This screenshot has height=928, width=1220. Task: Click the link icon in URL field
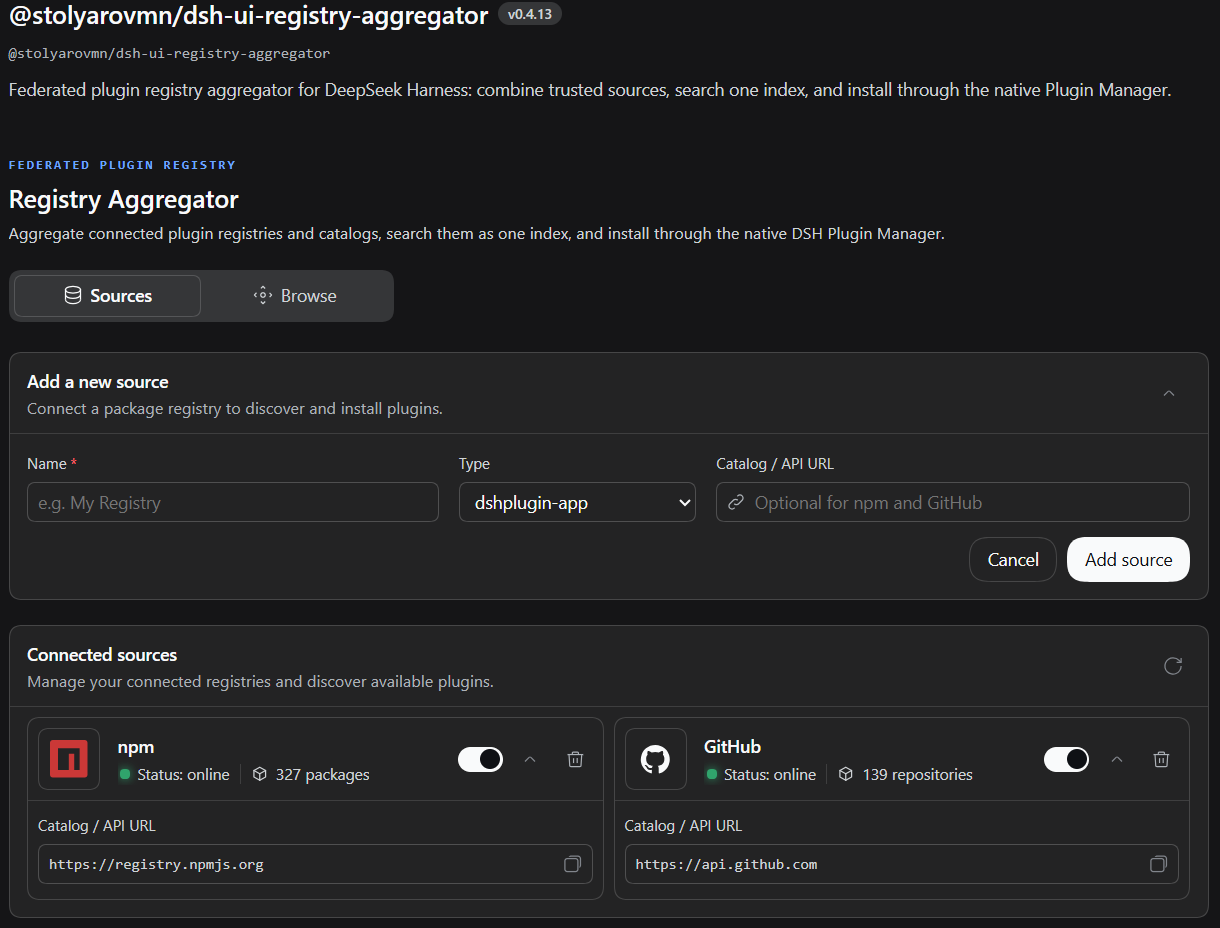pyautogui.click(x=736, y=502)
